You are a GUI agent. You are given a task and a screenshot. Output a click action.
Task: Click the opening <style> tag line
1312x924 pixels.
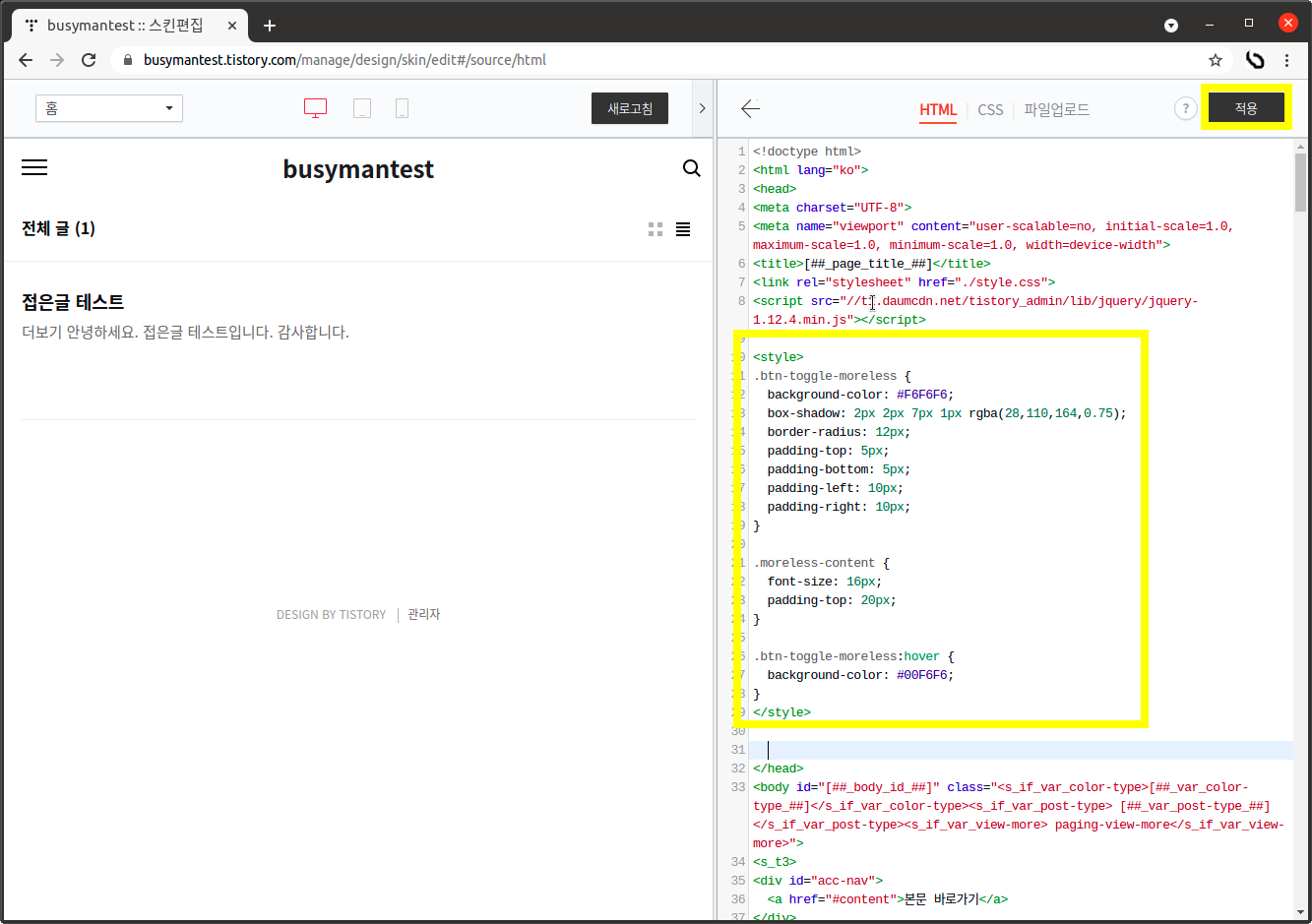click(779, 357)
